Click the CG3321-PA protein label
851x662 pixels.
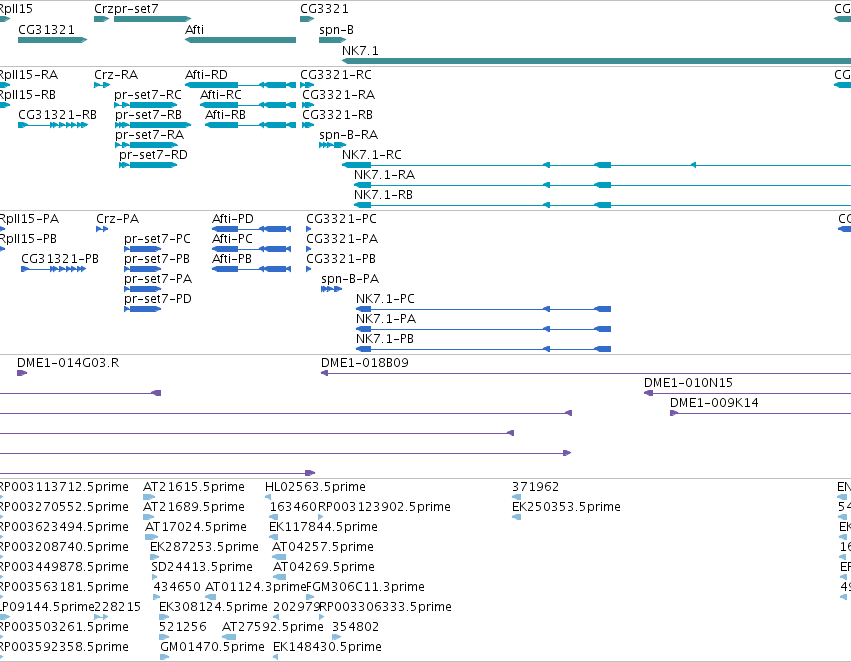pos(342,239)
